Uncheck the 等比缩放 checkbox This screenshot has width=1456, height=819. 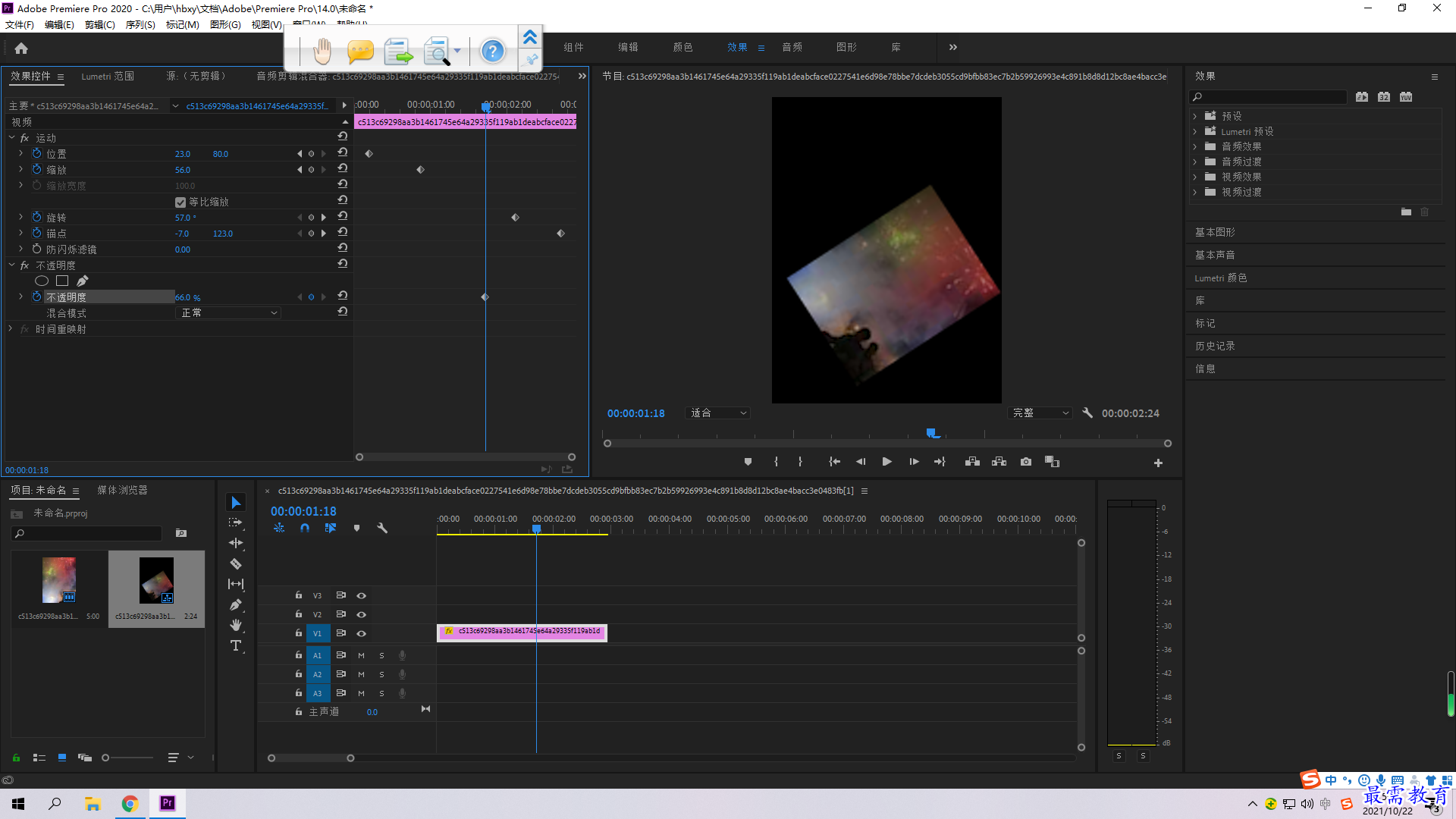pyautogui.click(x=180, y=202)
